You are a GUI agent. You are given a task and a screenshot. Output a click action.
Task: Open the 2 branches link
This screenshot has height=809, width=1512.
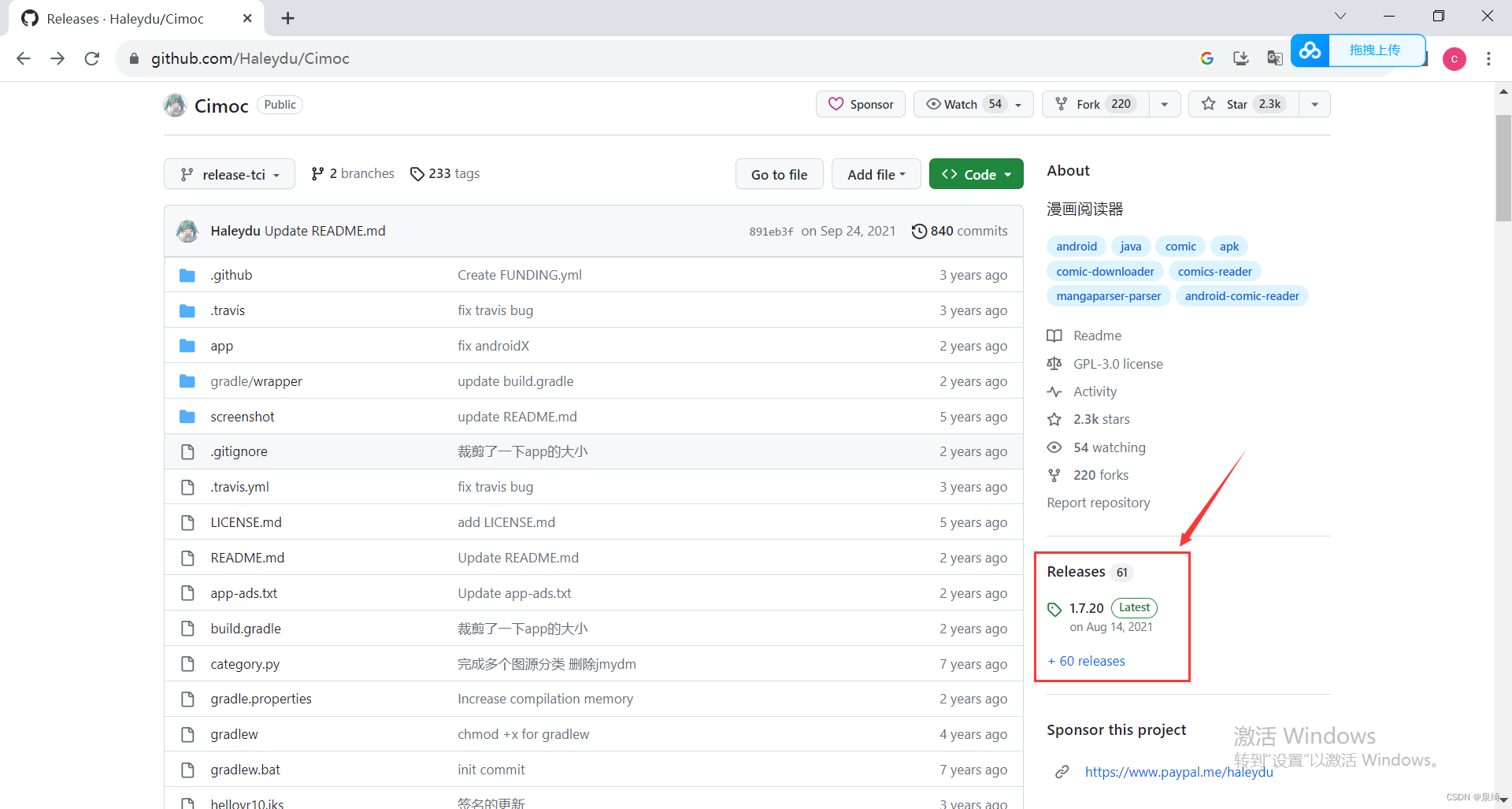coord(353,173)
